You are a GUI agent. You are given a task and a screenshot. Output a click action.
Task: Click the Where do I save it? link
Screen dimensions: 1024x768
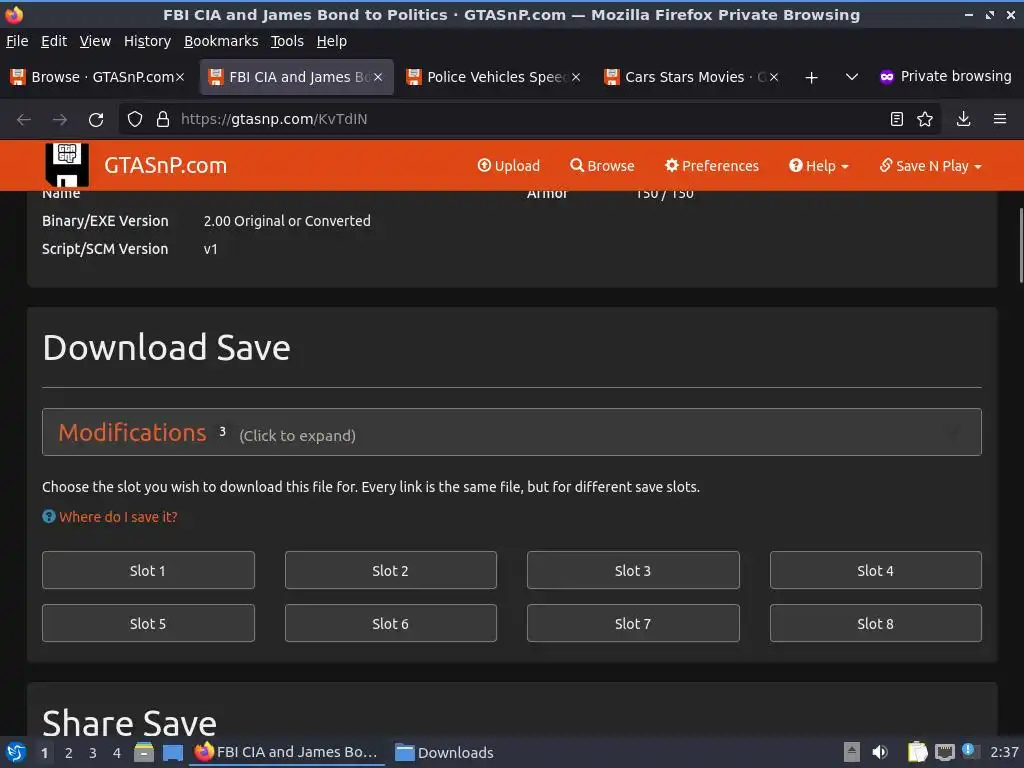pyautogui.click(x=118, y=517)
